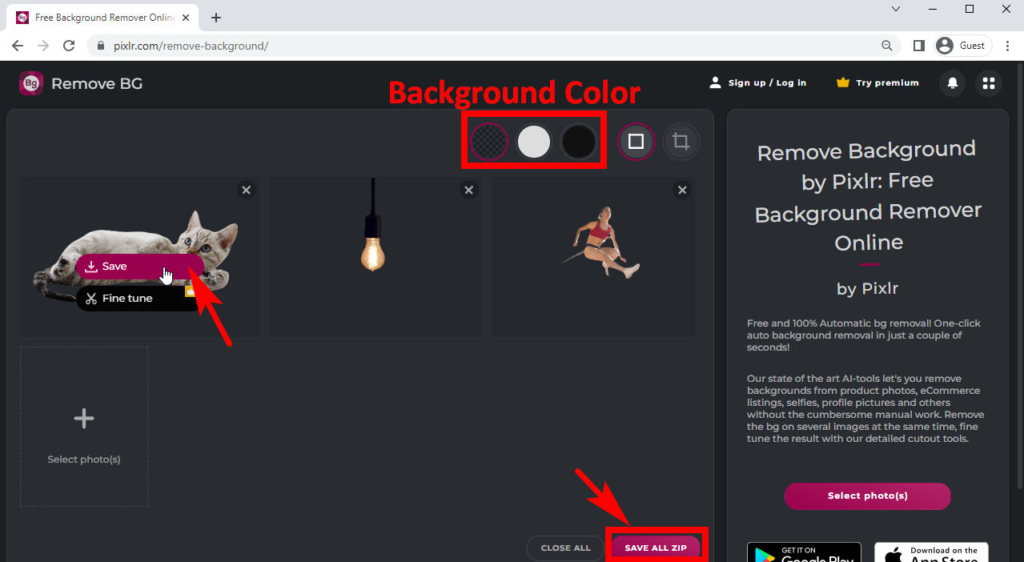Select the white background color

click(534, 142)
